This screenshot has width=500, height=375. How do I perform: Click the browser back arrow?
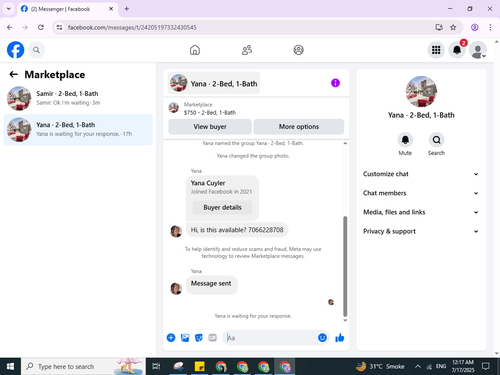point(10,27)
